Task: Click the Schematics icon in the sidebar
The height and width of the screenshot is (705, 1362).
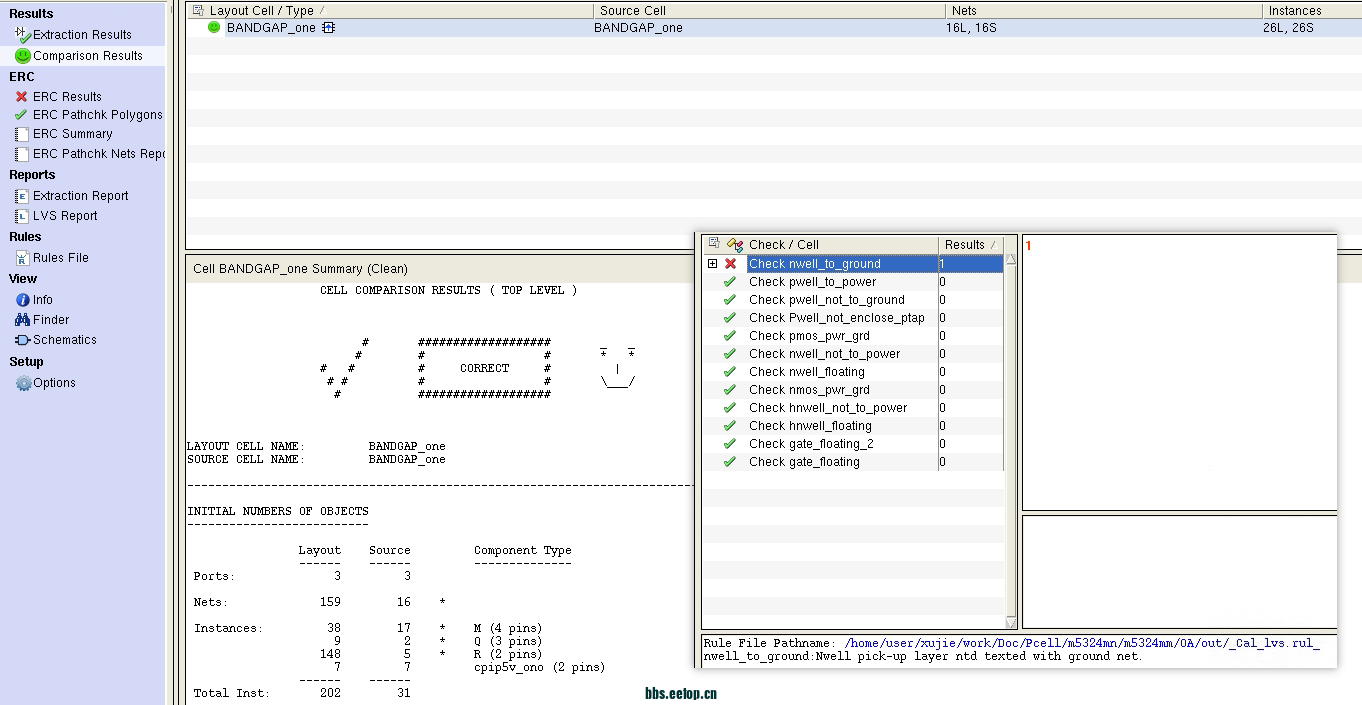Action: (23, 340)
